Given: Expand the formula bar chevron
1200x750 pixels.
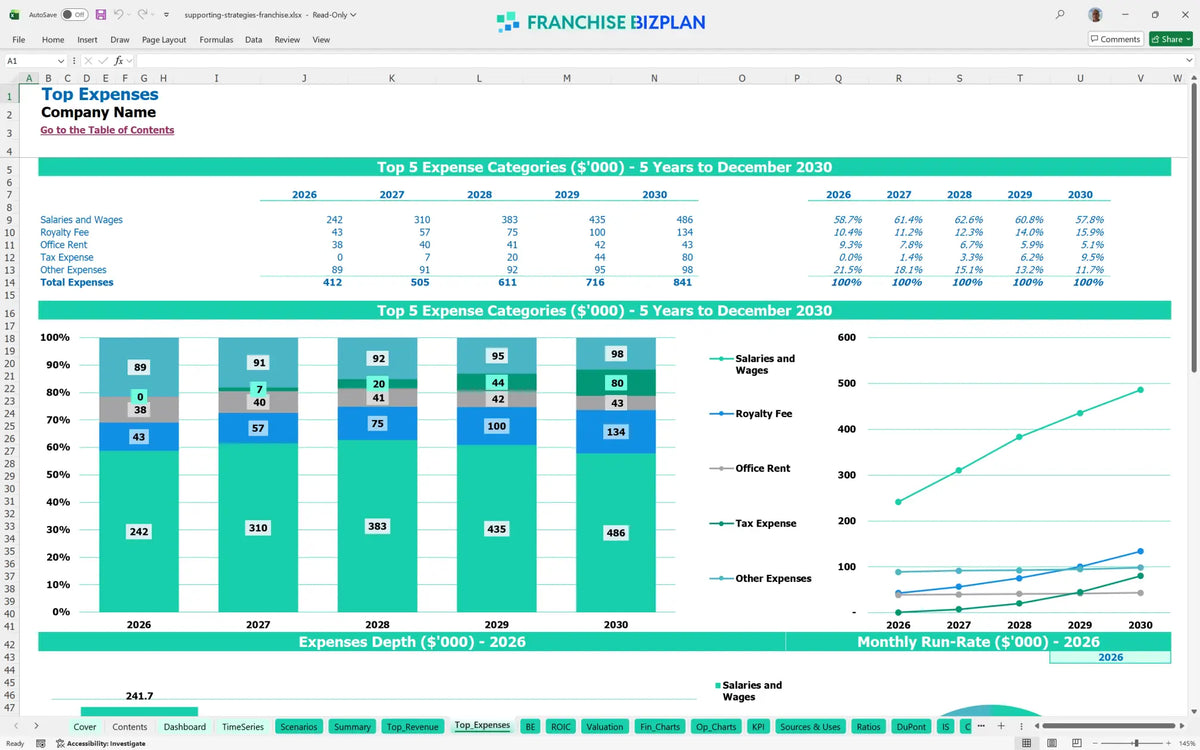Looking at the screenshot, I should 1189,61.
